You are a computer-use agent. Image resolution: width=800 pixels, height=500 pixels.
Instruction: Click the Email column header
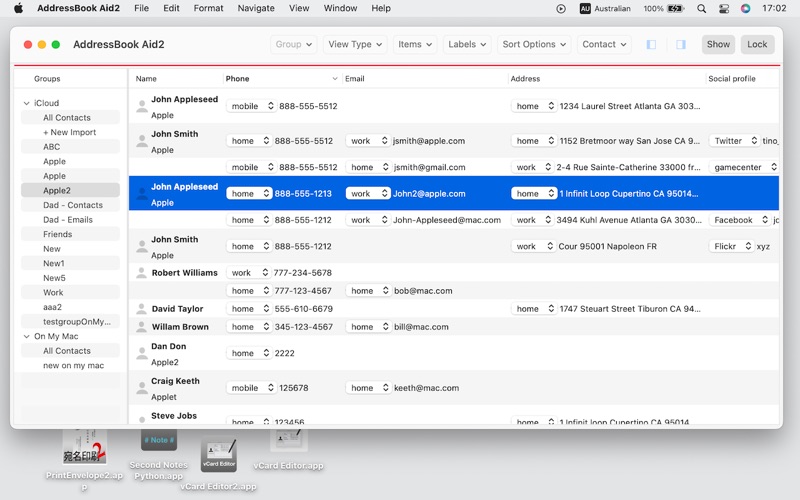coord(426,79)
